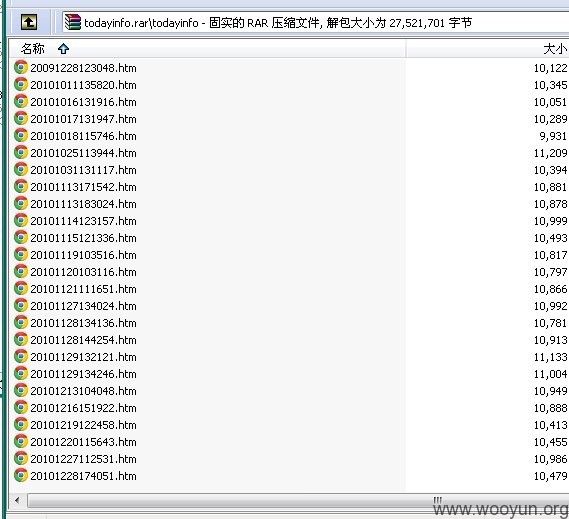The width and height of the screenshot is (569, 519).
Task: Click size value 10,881
Action: click(550, 187)
